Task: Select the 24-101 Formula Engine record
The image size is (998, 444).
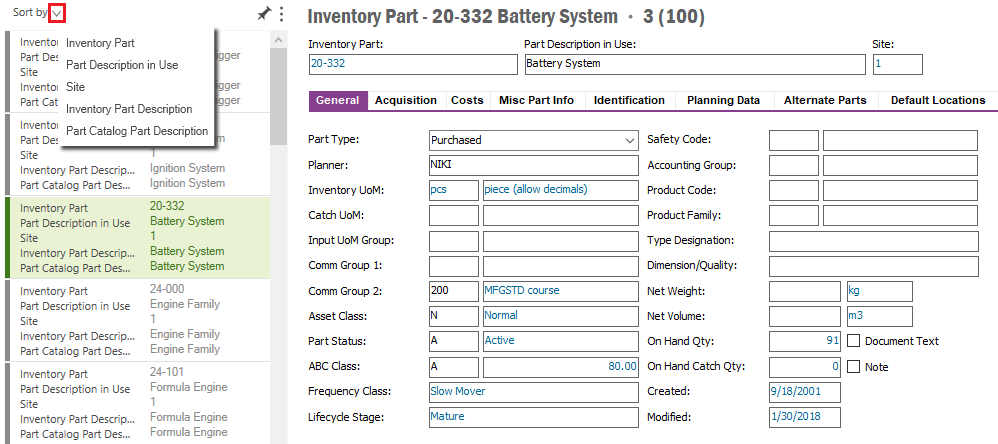Action: [x=140, y=402]
